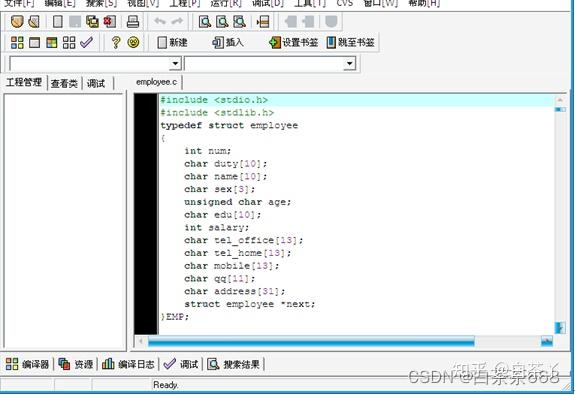Open the 搜索结果 search results tab
Screen dimensions: 575x395
[234, 364]
